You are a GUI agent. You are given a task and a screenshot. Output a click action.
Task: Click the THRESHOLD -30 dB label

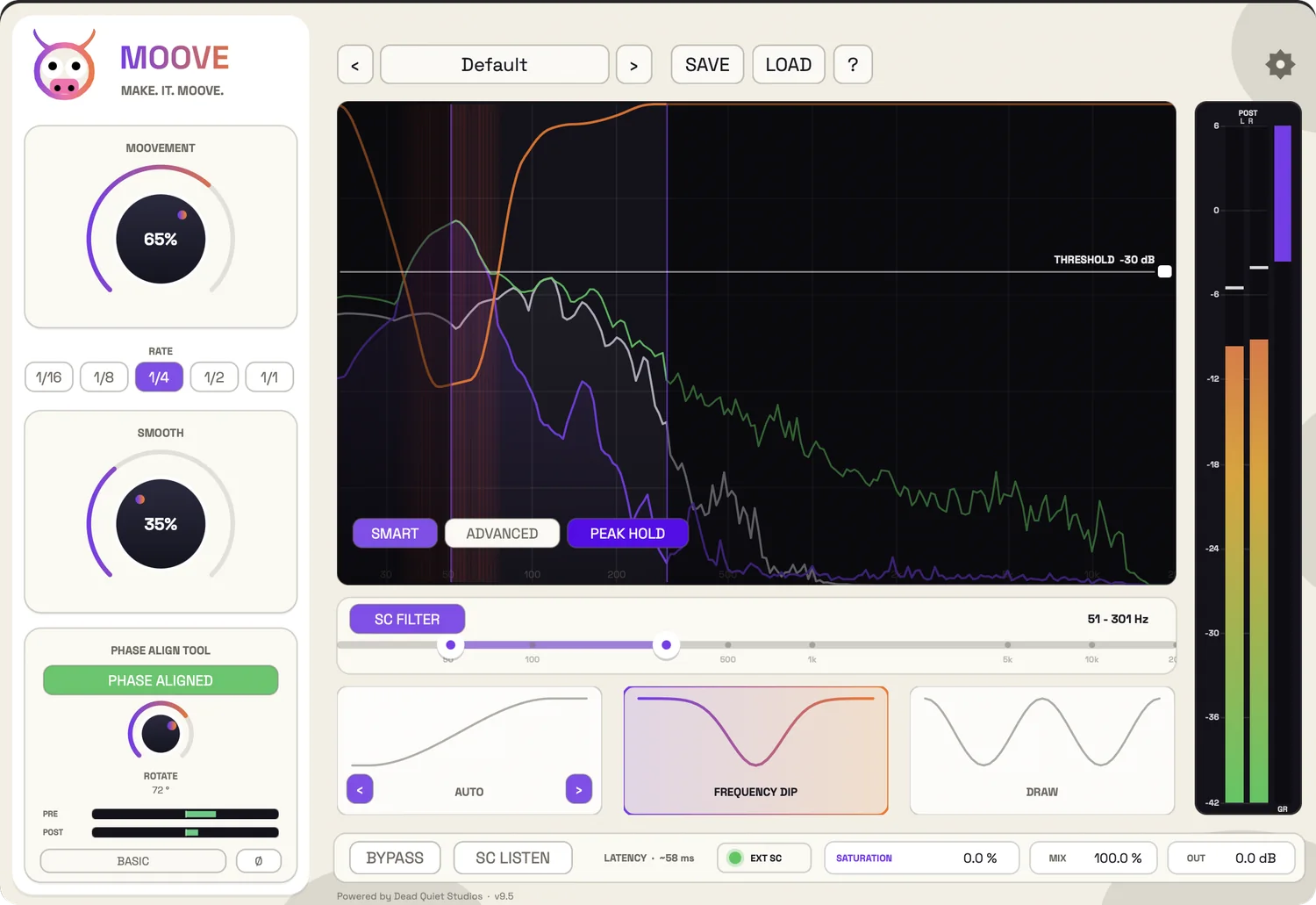1104,260
